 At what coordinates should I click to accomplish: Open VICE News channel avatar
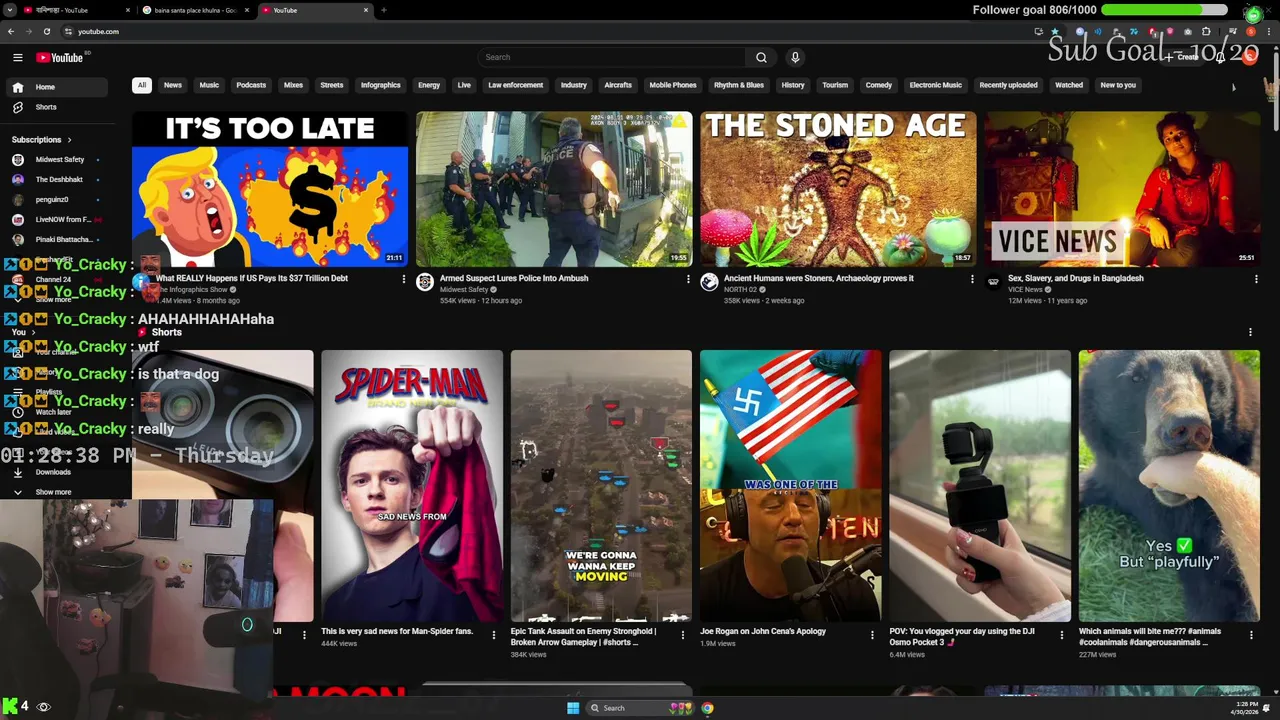point(993,283)
